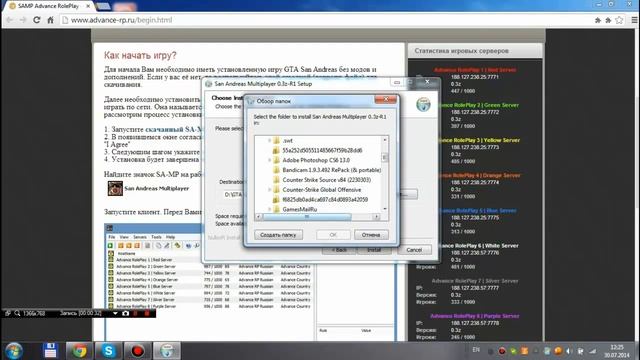The image size is (640, 360).
Task: Bookmark this page with the star icon
Action: coord(619,20)
